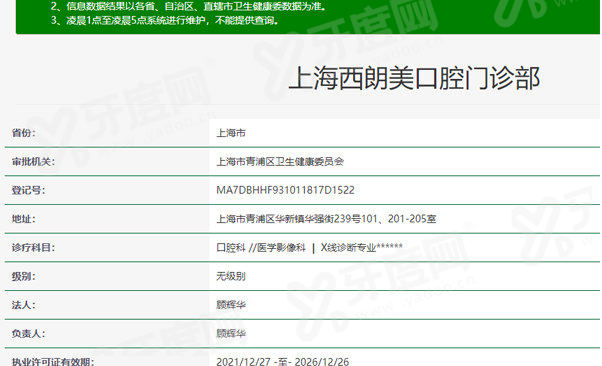
Task: Click the 负责人 label
Action: [x=28, y=333]
